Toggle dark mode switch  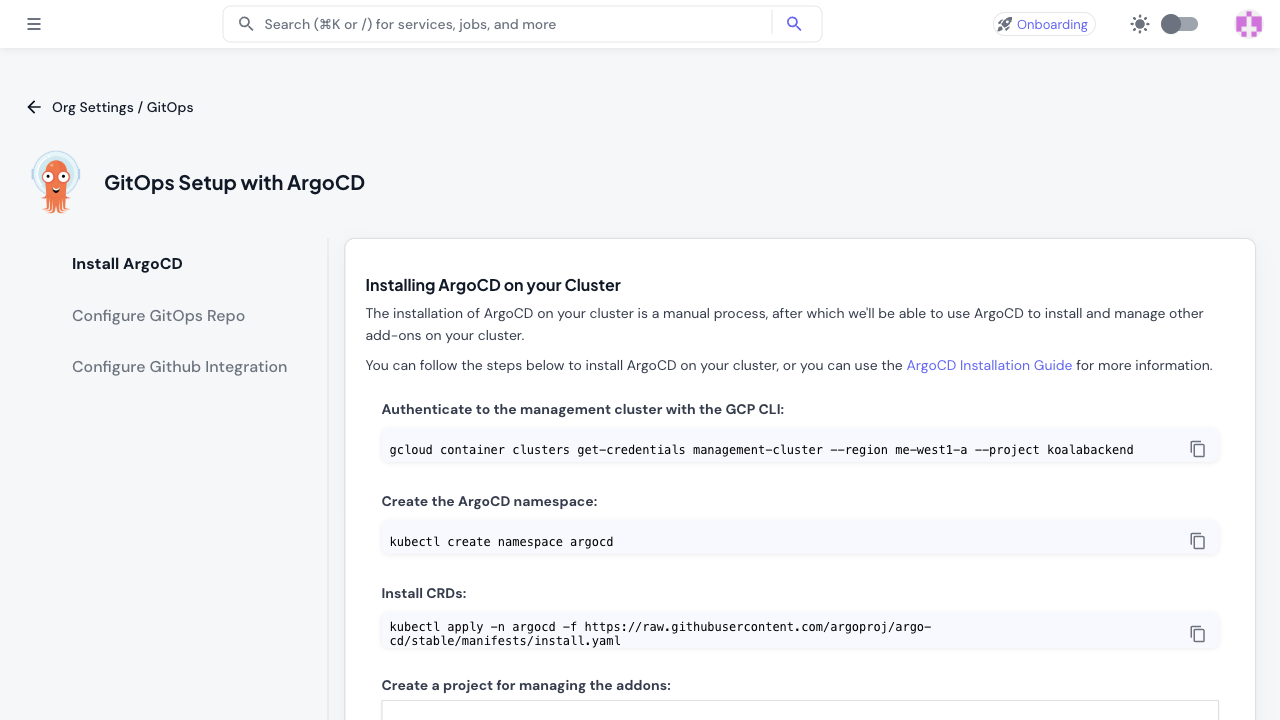click(1178, 23)
